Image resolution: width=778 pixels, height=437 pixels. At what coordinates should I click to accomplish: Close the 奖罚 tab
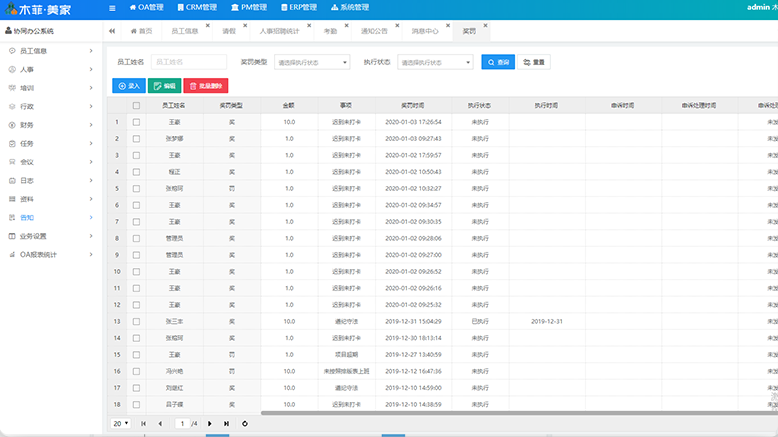point(486,25)
